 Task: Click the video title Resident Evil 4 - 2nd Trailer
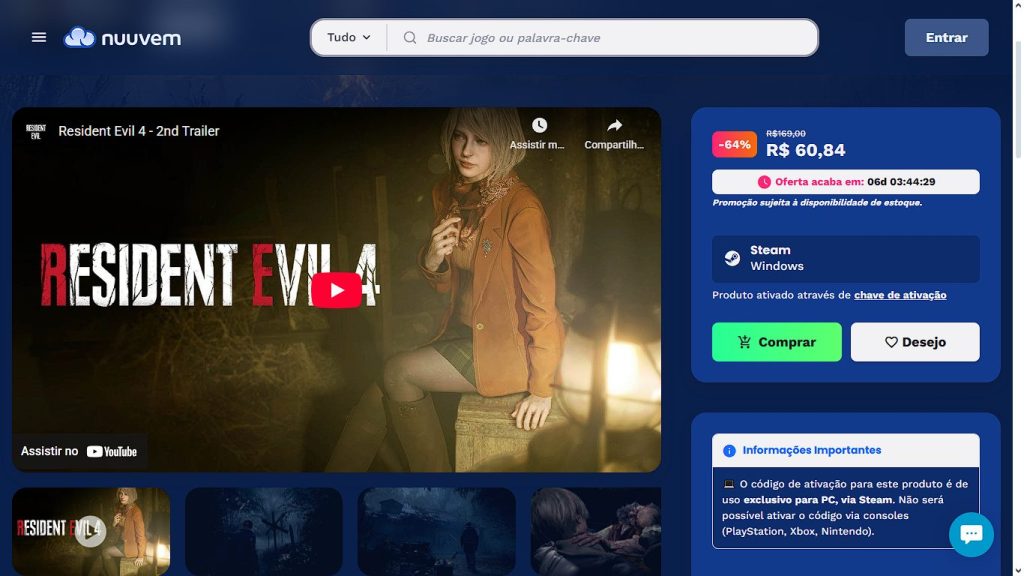click(x=139, y=131)
